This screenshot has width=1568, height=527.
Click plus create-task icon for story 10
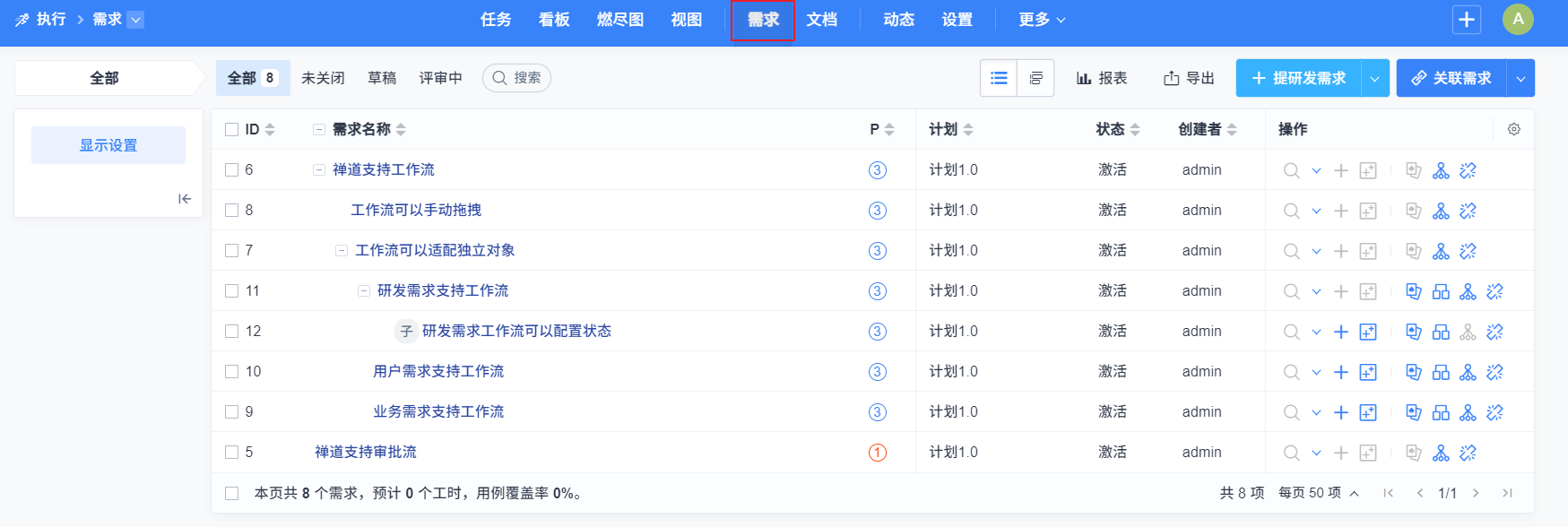tap(1341, 372)
